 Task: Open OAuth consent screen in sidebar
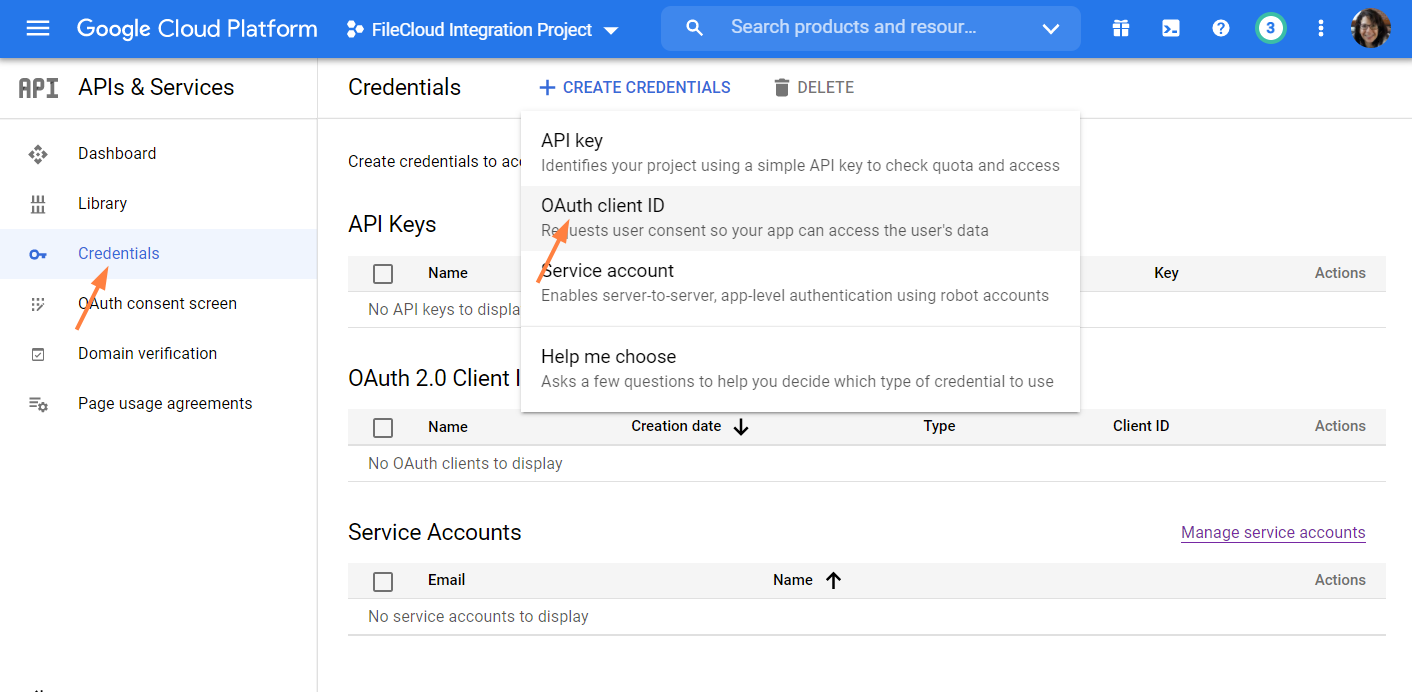coord(157,303)
